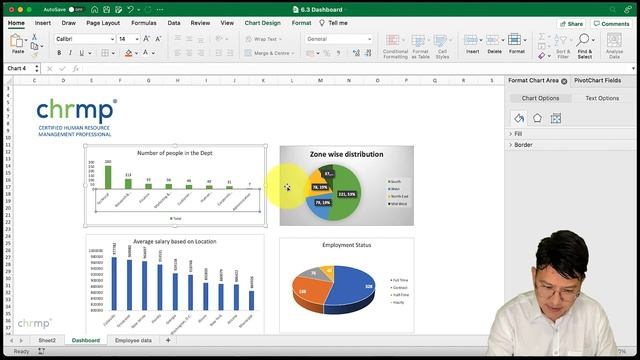Select Chart Options in format pane
Screen dimensions: 640x360
click(540, 98)
